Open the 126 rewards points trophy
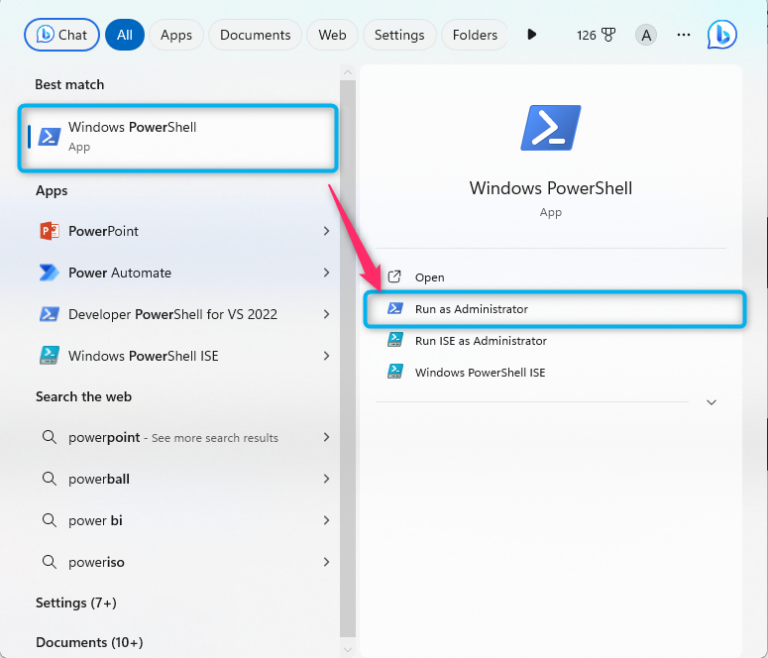 [x=596, y=35]
